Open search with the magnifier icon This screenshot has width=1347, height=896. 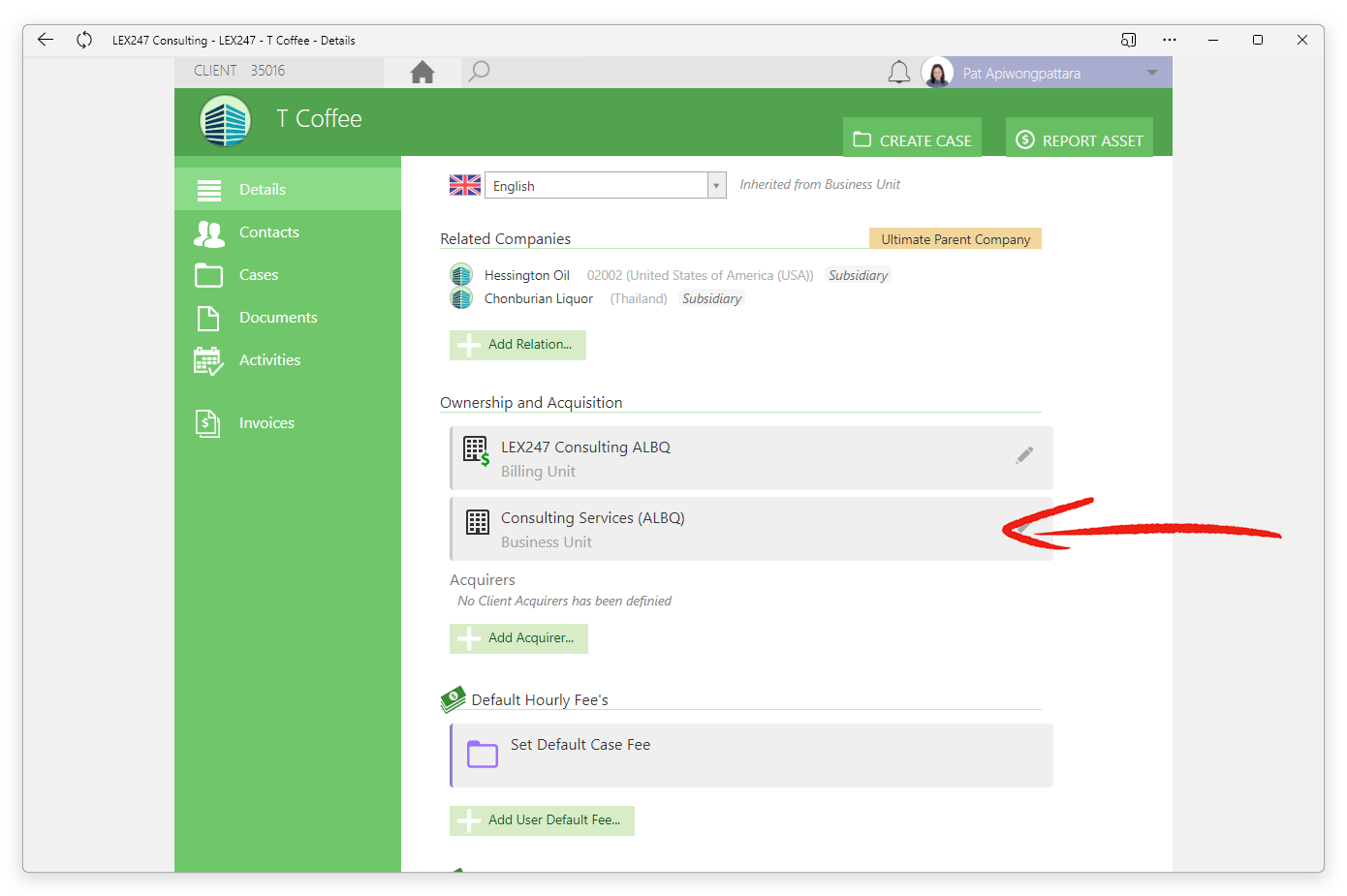479,72
